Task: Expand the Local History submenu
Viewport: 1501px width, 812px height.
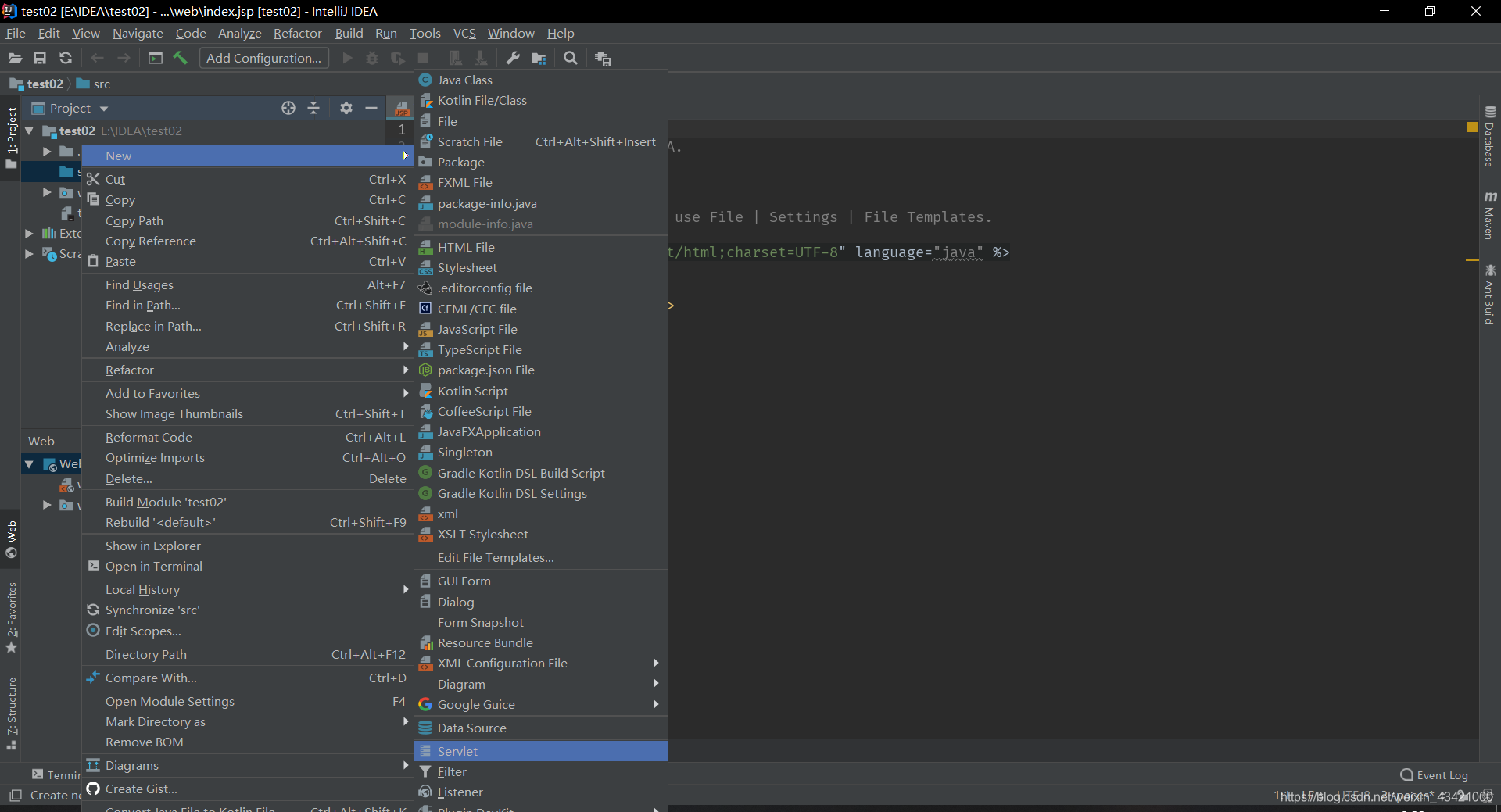Action: (248, 589)
